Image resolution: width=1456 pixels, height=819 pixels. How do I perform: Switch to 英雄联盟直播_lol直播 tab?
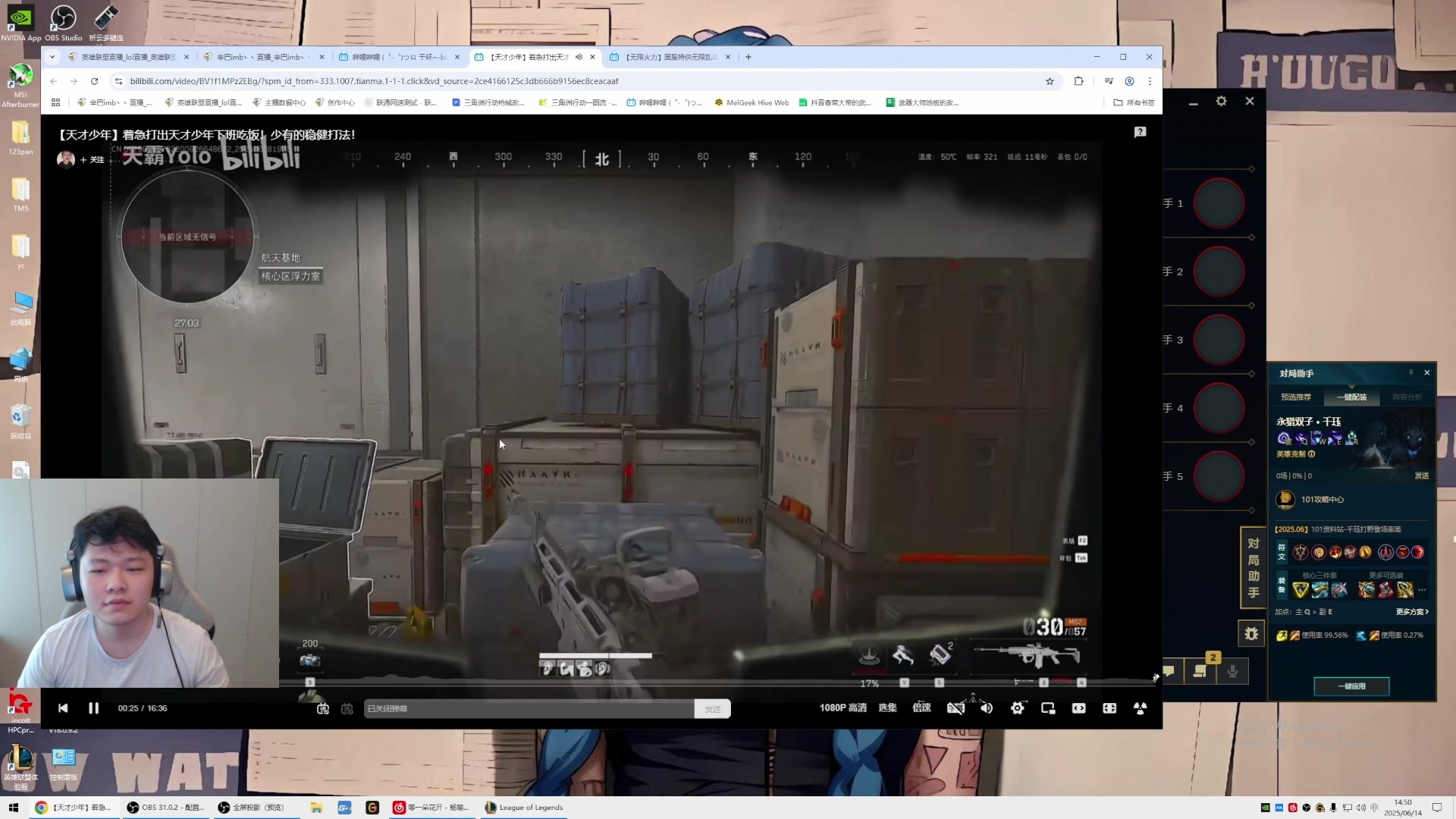(x=127, y=57)
